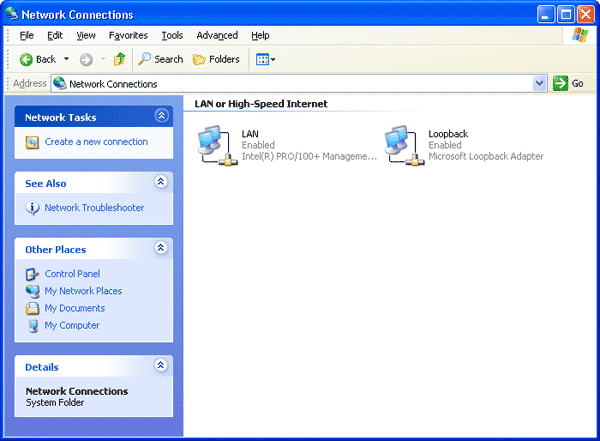Viewport: 600px width, 441px height.
Task: Open the My Computer link
Action: point(72,325)
